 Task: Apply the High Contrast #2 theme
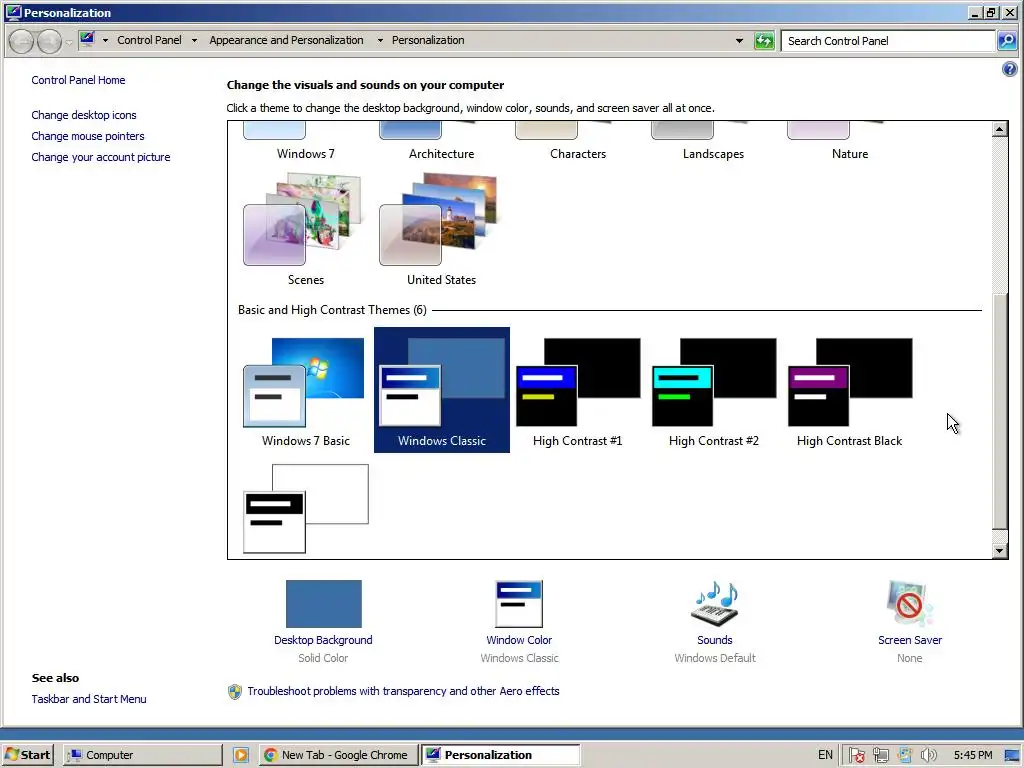pyautogui.click(x=713, y=391)
